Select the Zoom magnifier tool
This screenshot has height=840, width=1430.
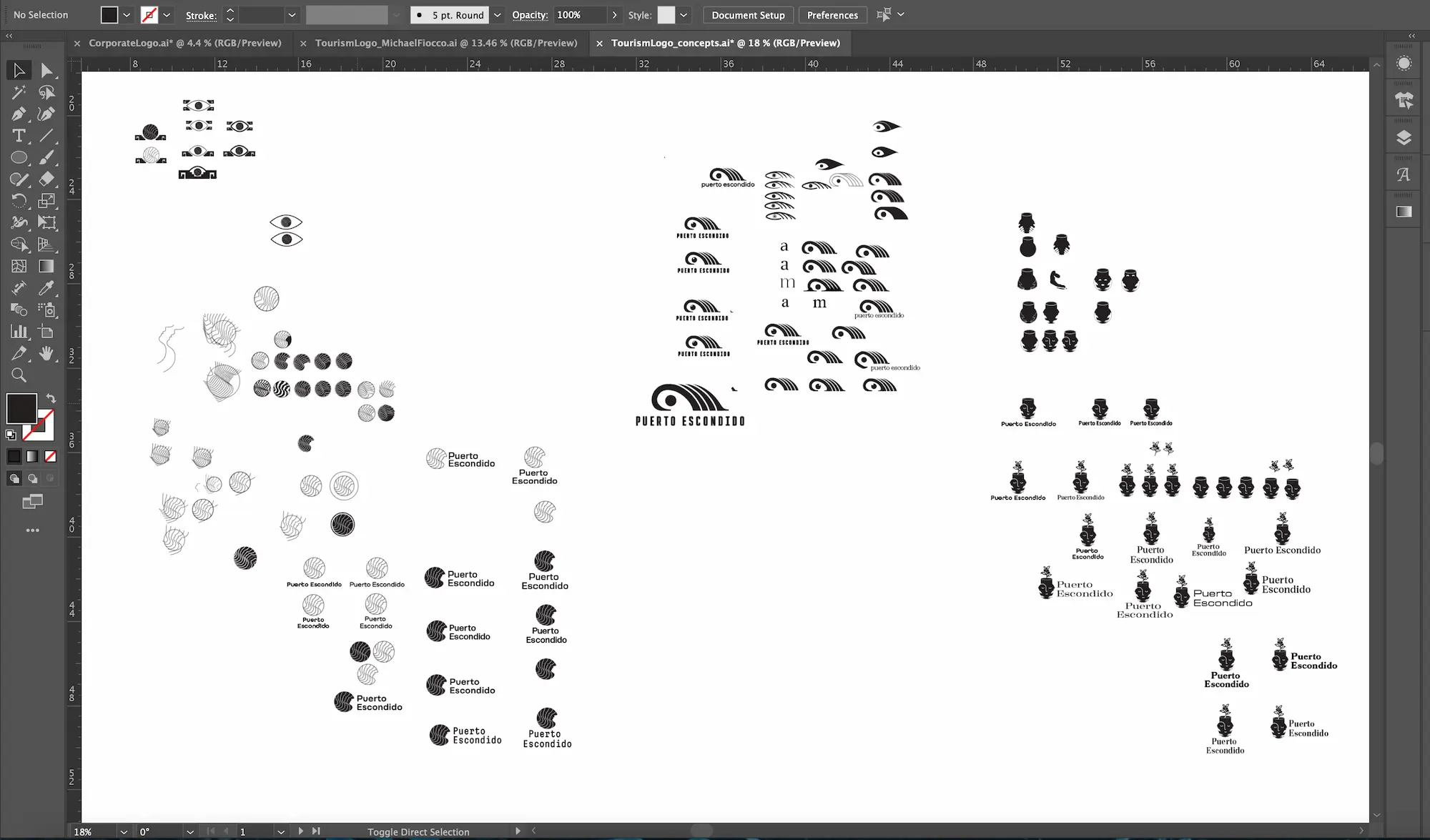click(x=19, y=375)
